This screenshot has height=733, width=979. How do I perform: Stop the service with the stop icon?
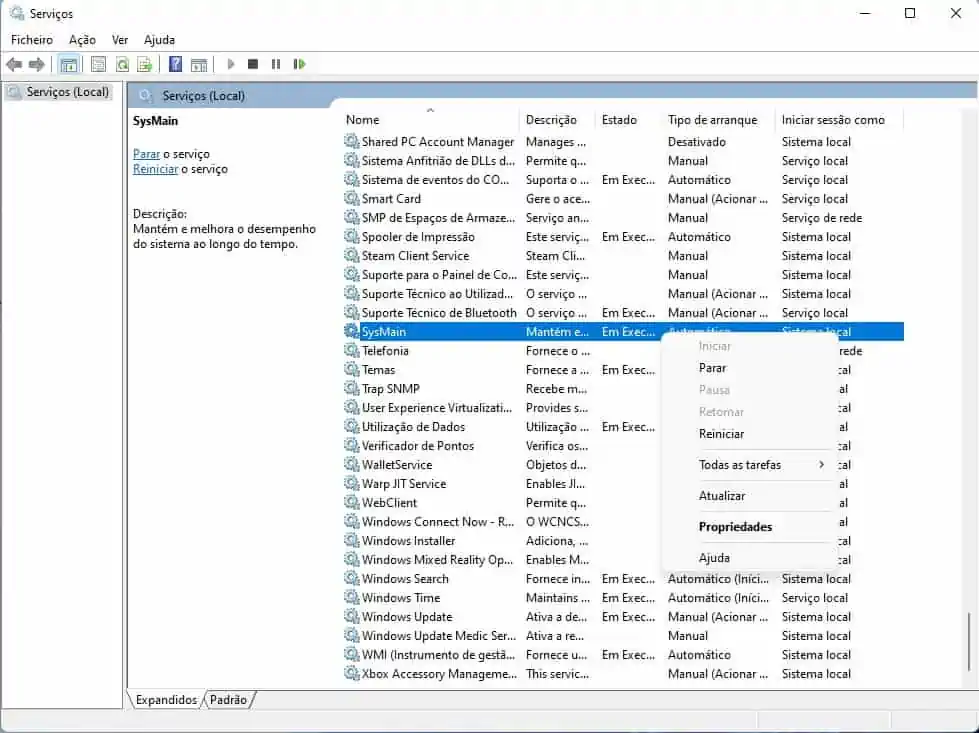pos(254,64)
